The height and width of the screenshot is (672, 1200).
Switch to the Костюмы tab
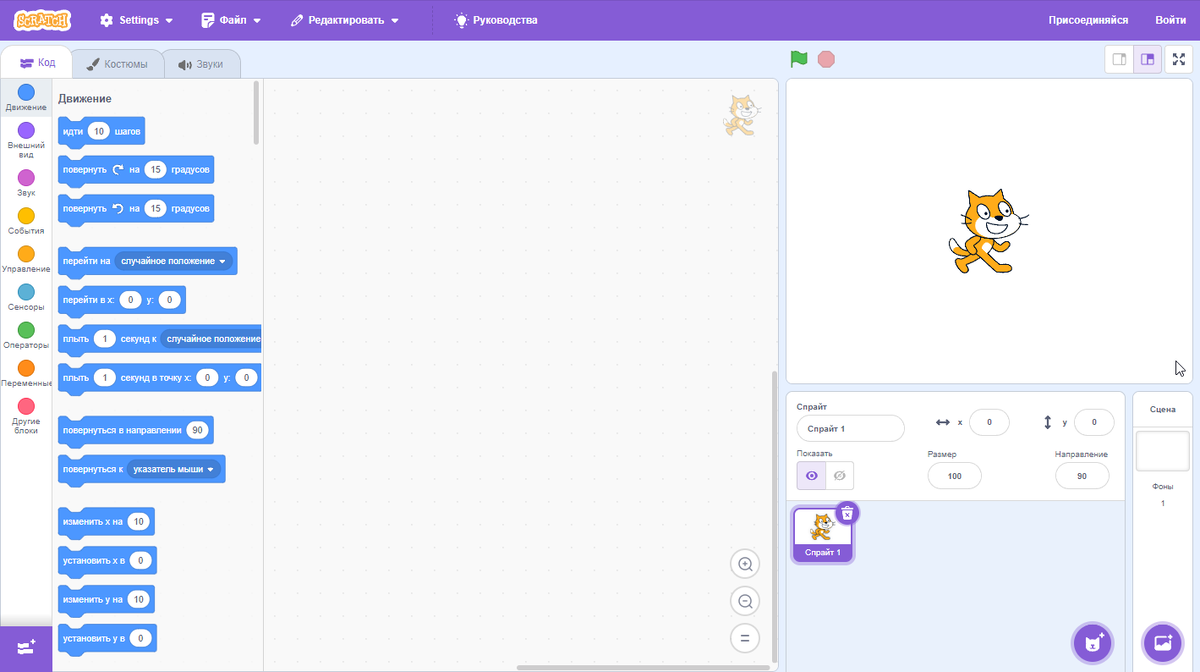pos(117,64)
